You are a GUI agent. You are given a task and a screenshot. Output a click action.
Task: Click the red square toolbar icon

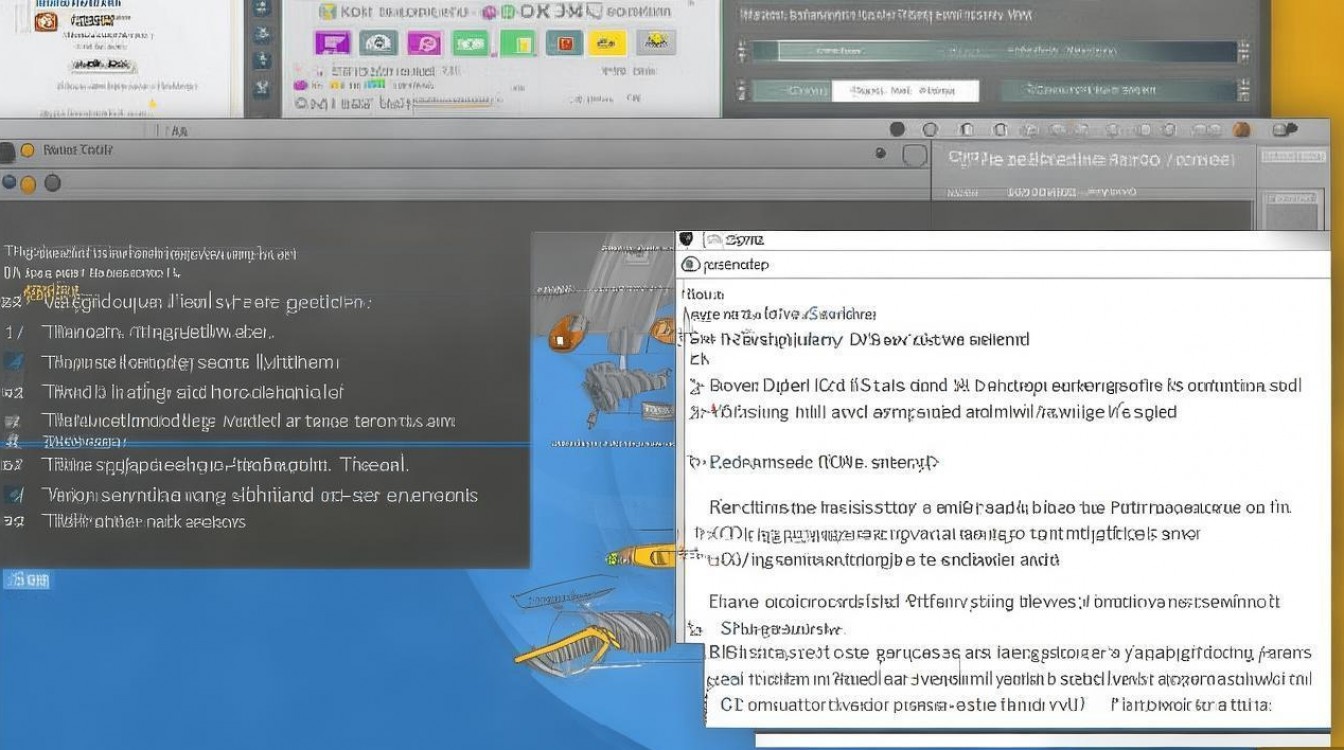click(x=565, y=43)
